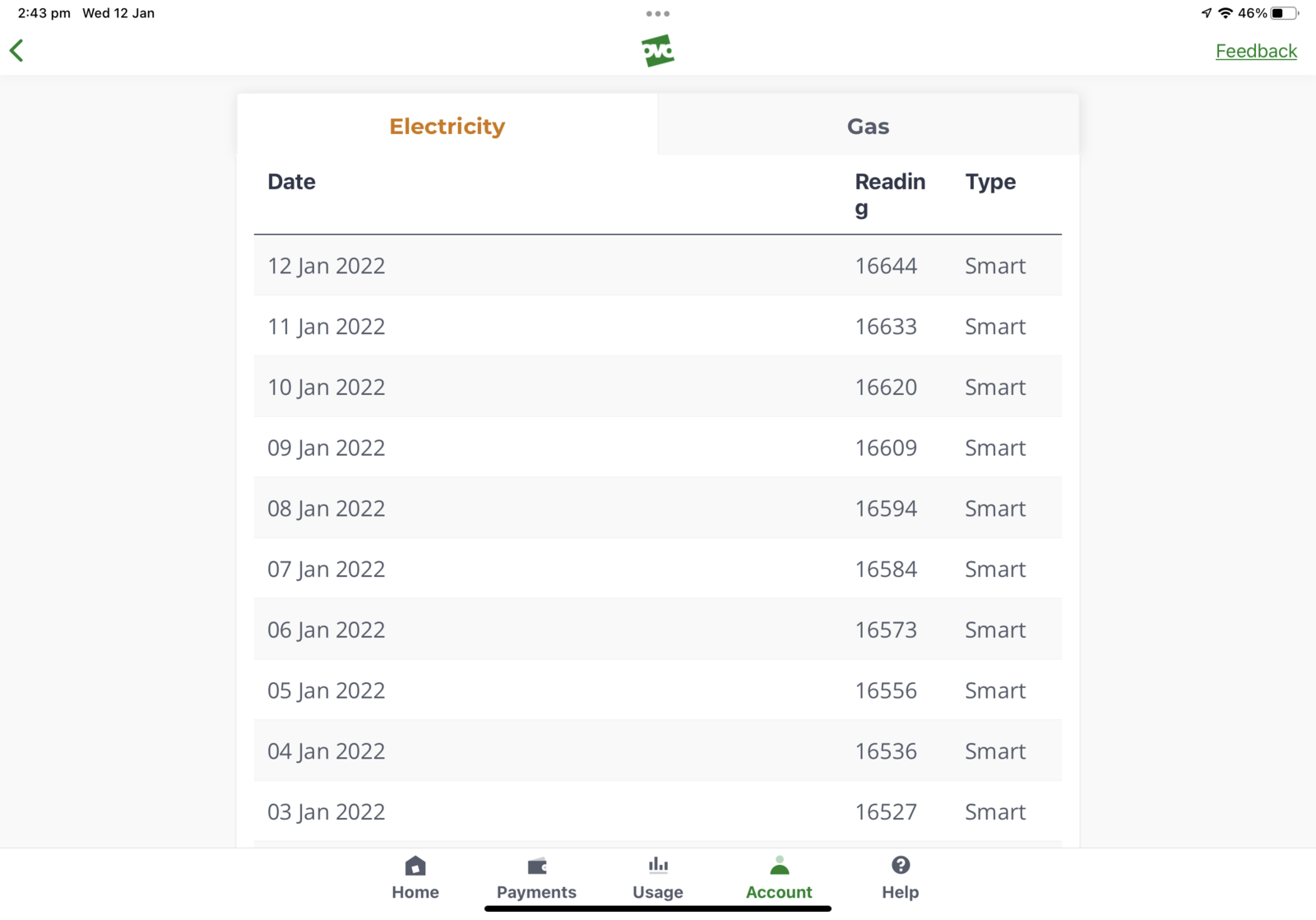Open the Usage bar chart icon
Viewport: 1316px width, 920px height.
tap(658, 865)
